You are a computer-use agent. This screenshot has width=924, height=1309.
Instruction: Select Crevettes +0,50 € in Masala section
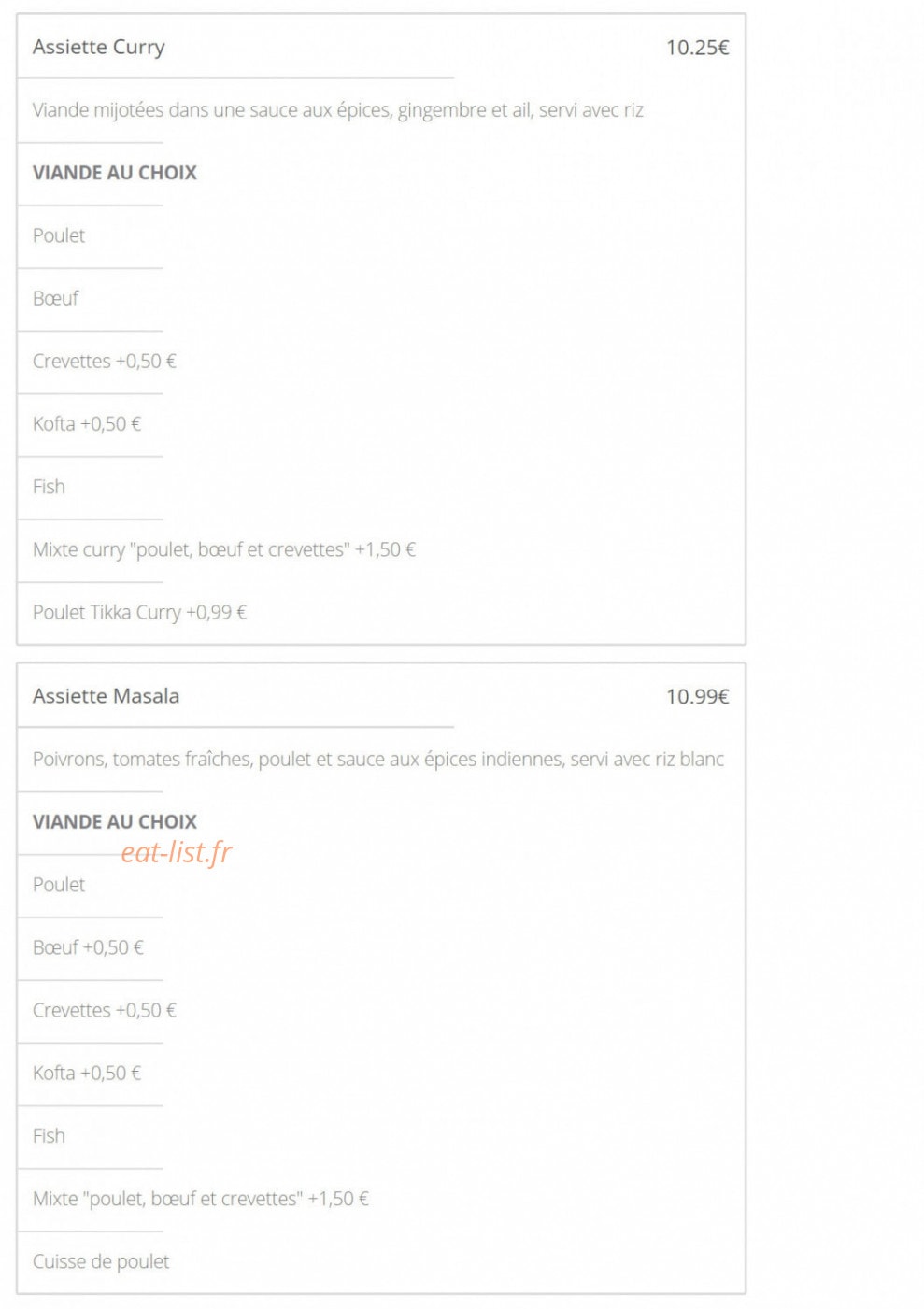105,1010
